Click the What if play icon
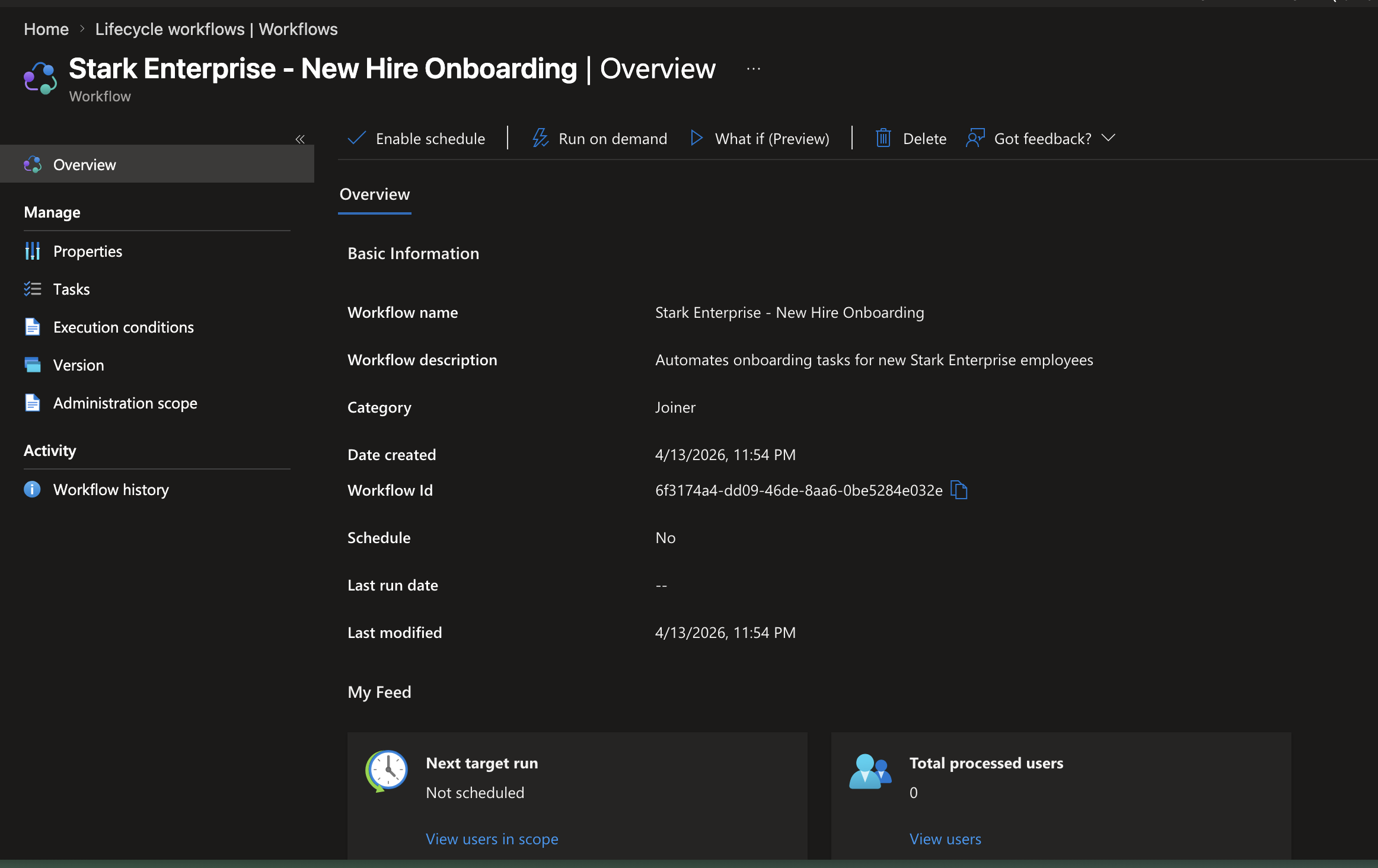 [x=697, y=138]
